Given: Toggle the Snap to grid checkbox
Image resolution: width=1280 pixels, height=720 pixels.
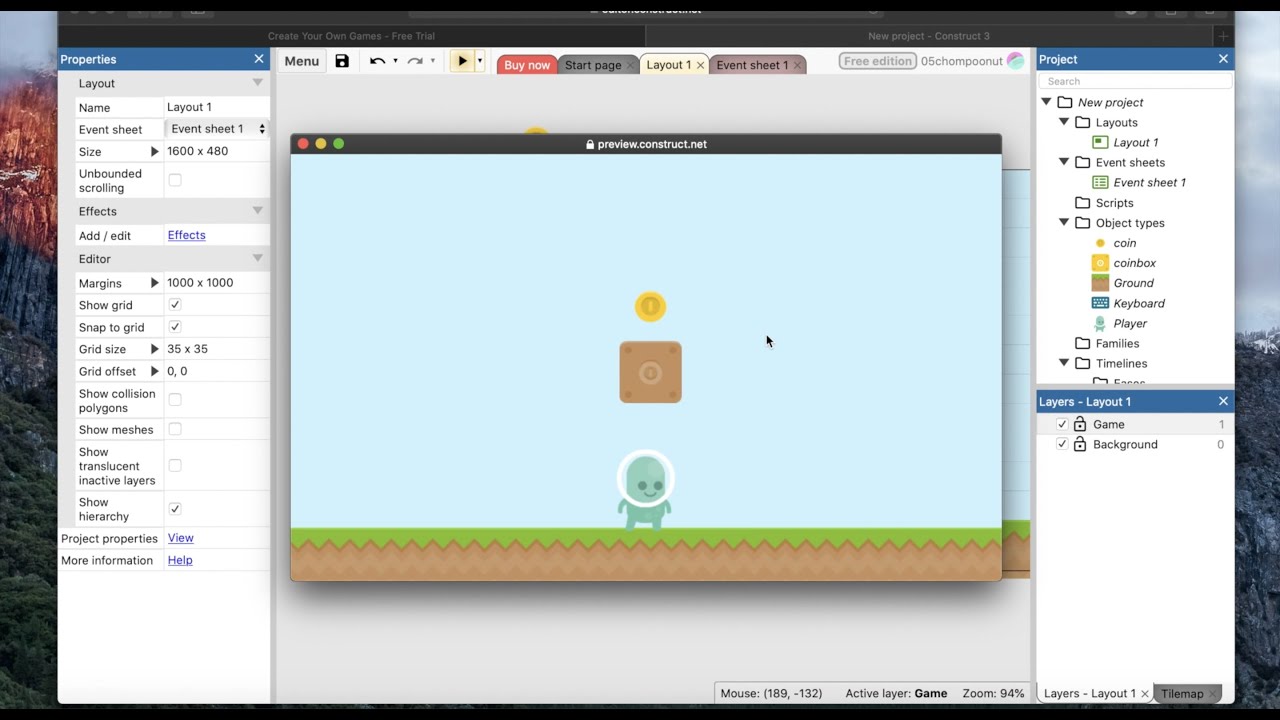Looking at the screenshot, I should pos(175,327).
